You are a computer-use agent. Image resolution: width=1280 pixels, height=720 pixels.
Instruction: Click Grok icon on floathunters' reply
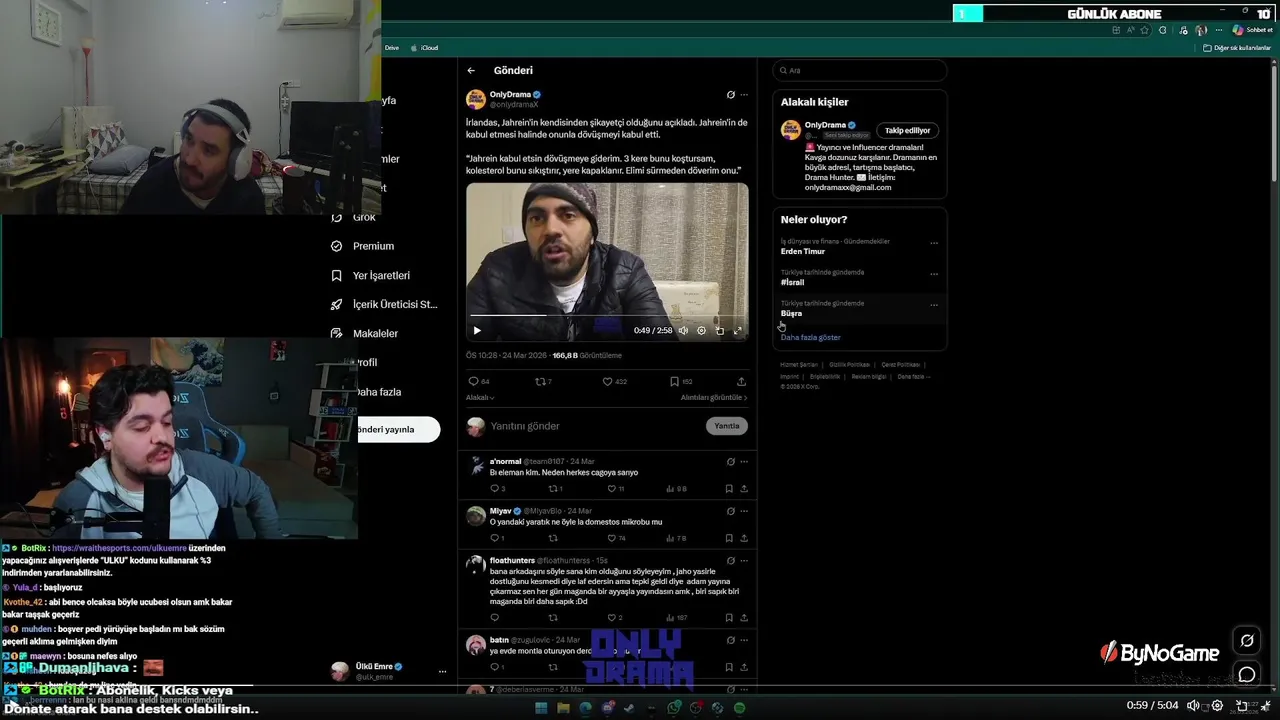[731, 560]
